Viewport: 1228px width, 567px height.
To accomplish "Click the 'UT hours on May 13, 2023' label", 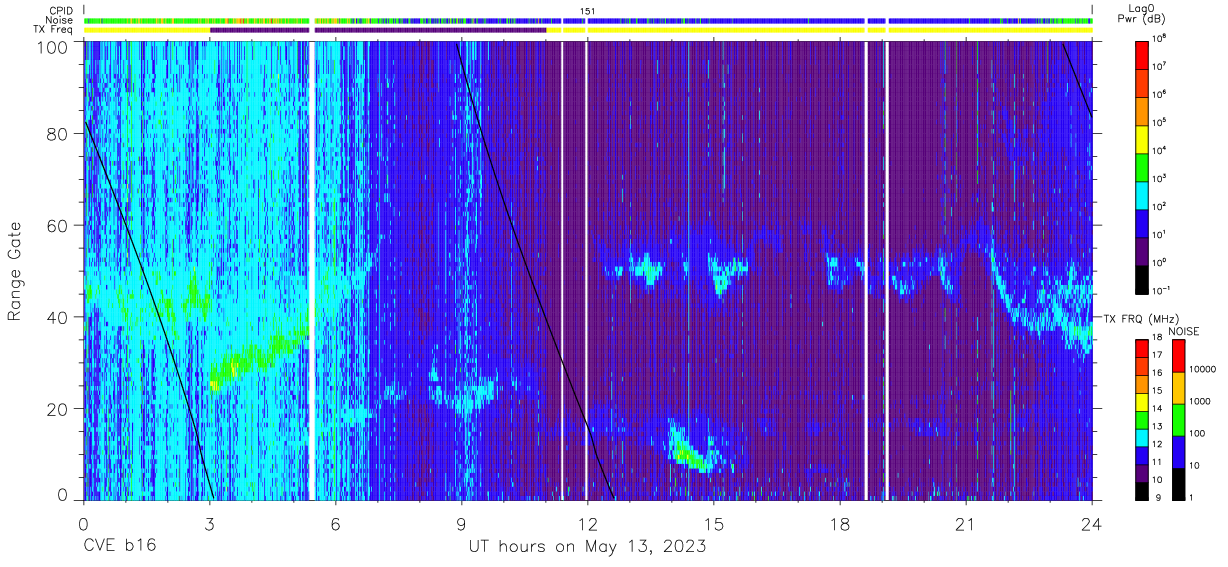I will click(x=588, y=547).
